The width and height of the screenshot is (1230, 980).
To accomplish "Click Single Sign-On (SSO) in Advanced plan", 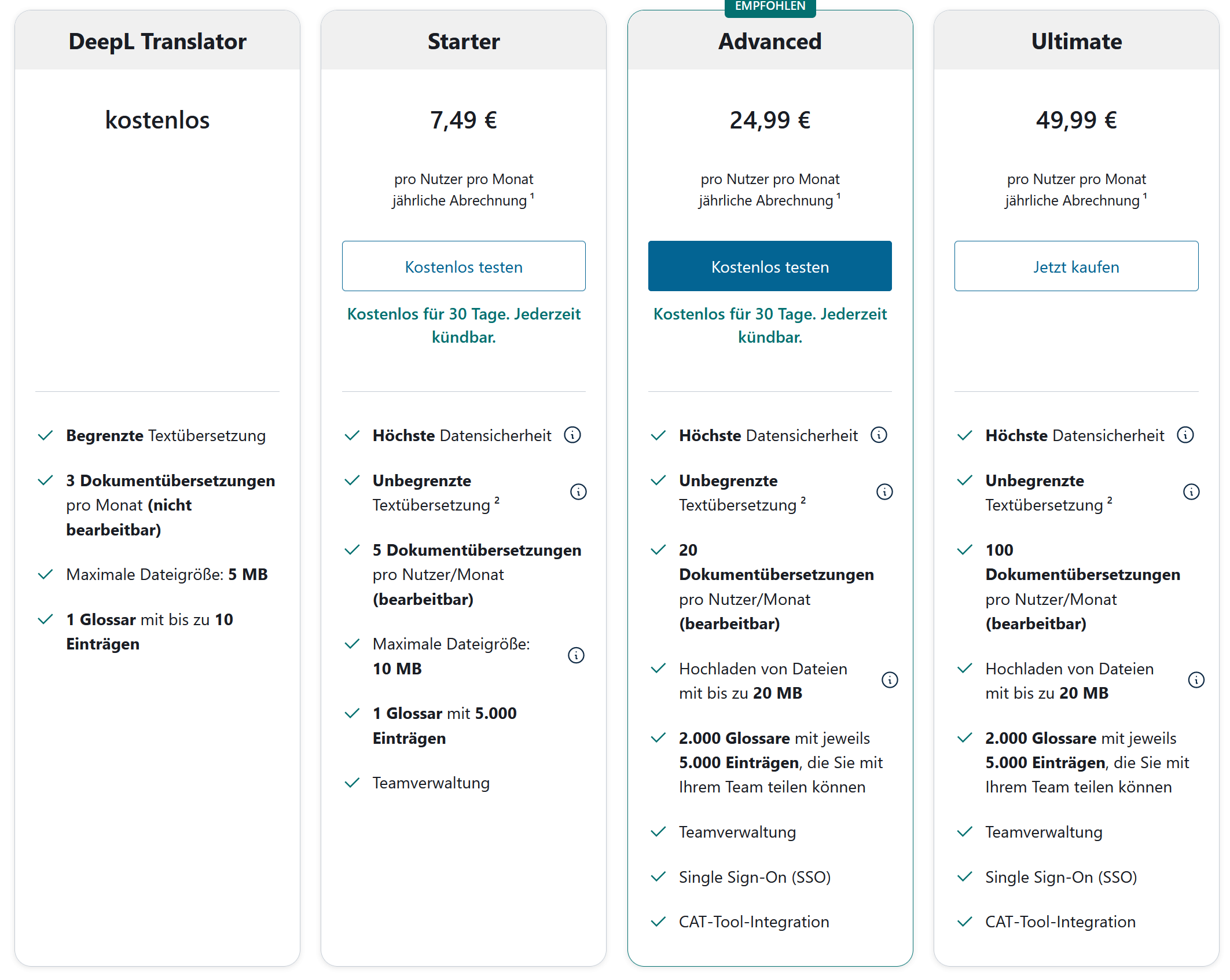I will 754,877.
